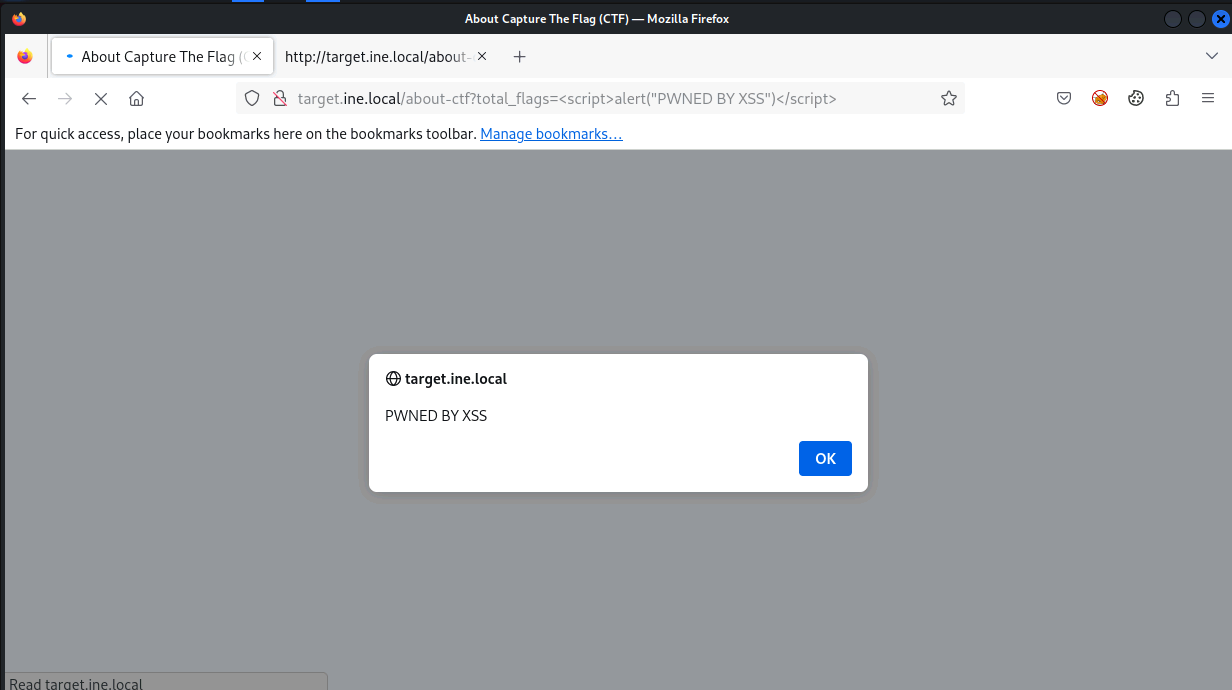Open the cookie extension icon
The height and width of the screenshot is (690, 1232).
pos(1136,98)
